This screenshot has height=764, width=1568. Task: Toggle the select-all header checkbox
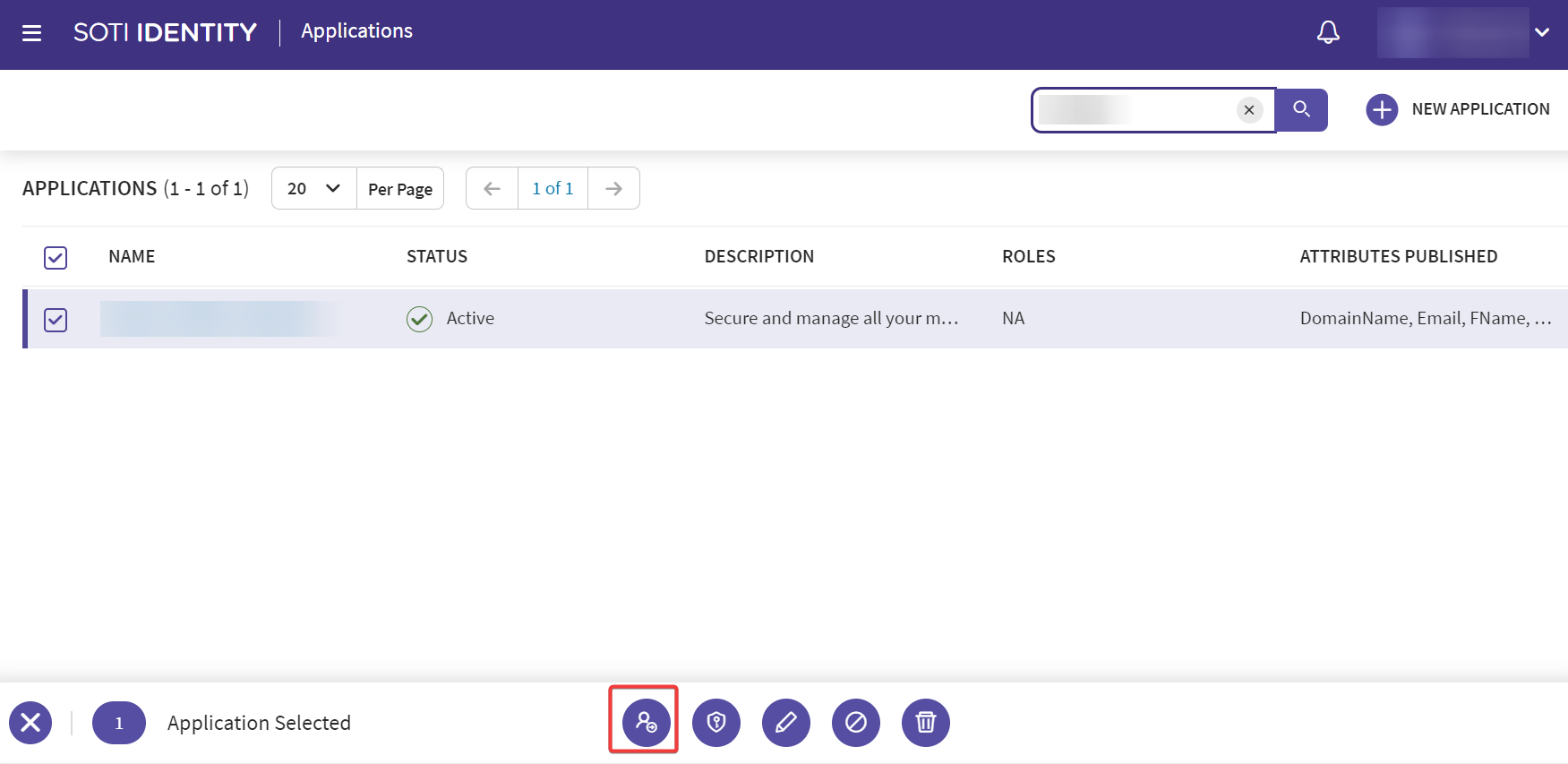(56, 258)
